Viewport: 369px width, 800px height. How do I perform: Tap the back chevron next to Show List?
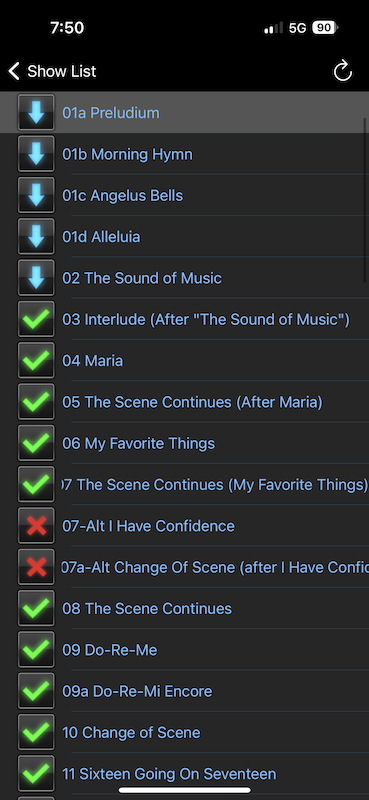[x=14, y=71]
